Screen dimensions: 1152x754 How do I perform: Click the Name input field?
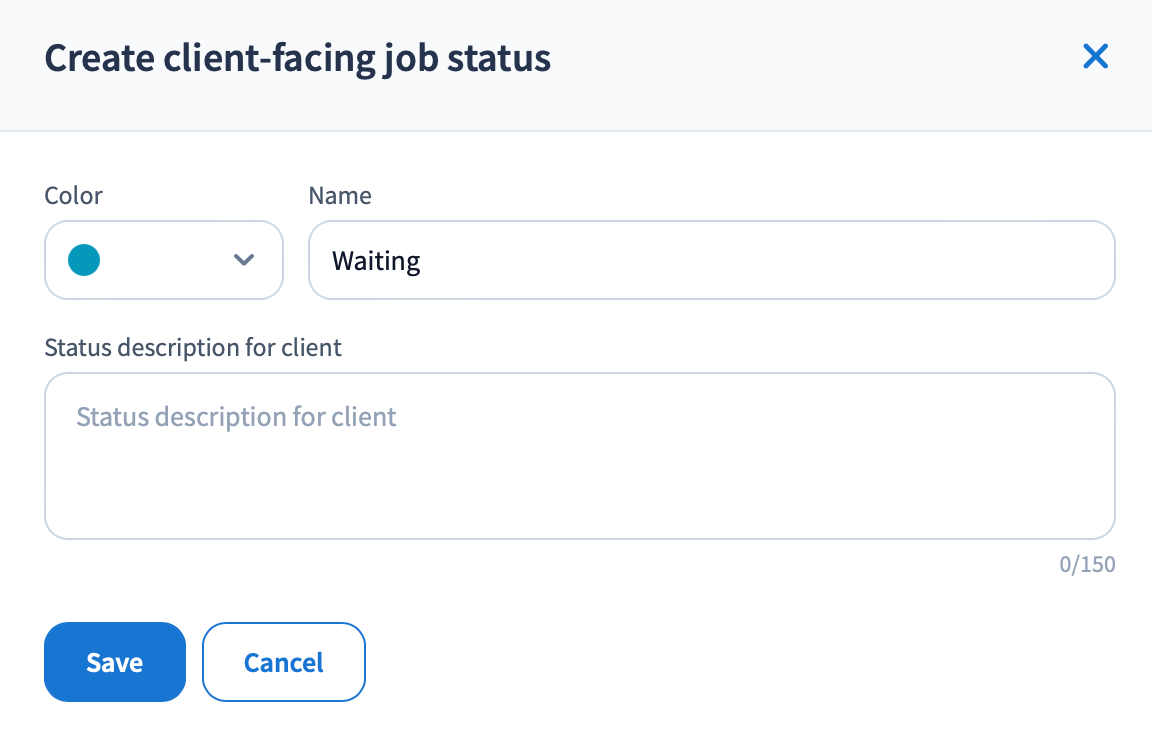[711, 260]
